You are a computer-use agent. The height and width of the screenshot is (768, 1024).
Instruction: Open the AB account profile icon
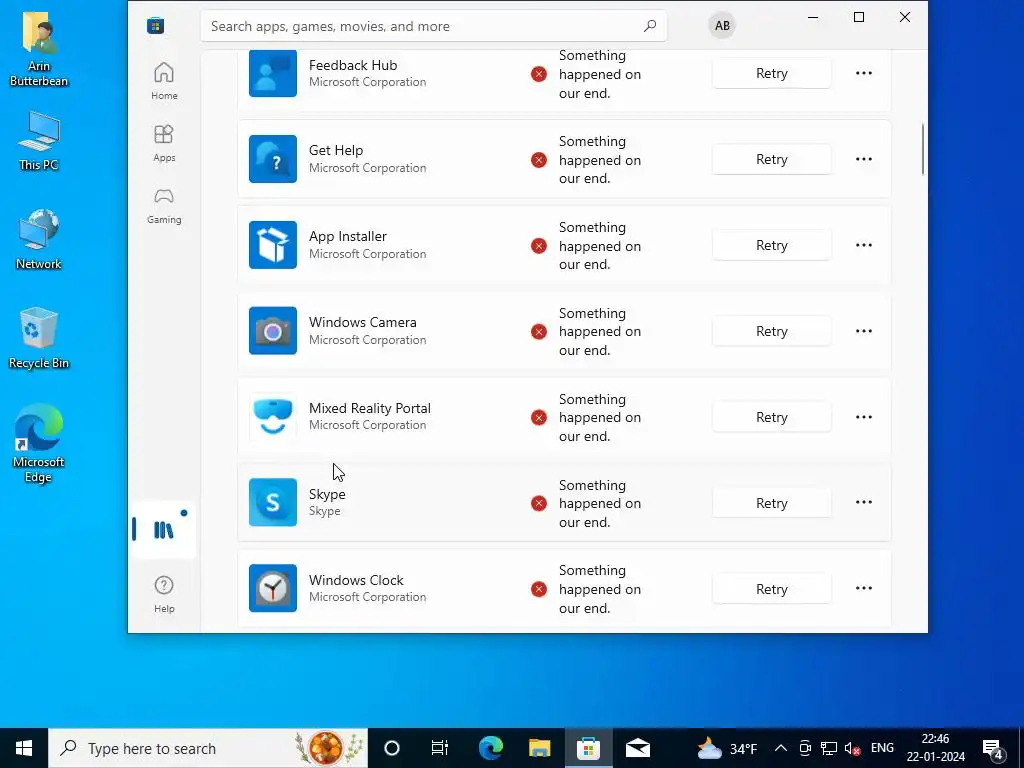pos(722,25)
